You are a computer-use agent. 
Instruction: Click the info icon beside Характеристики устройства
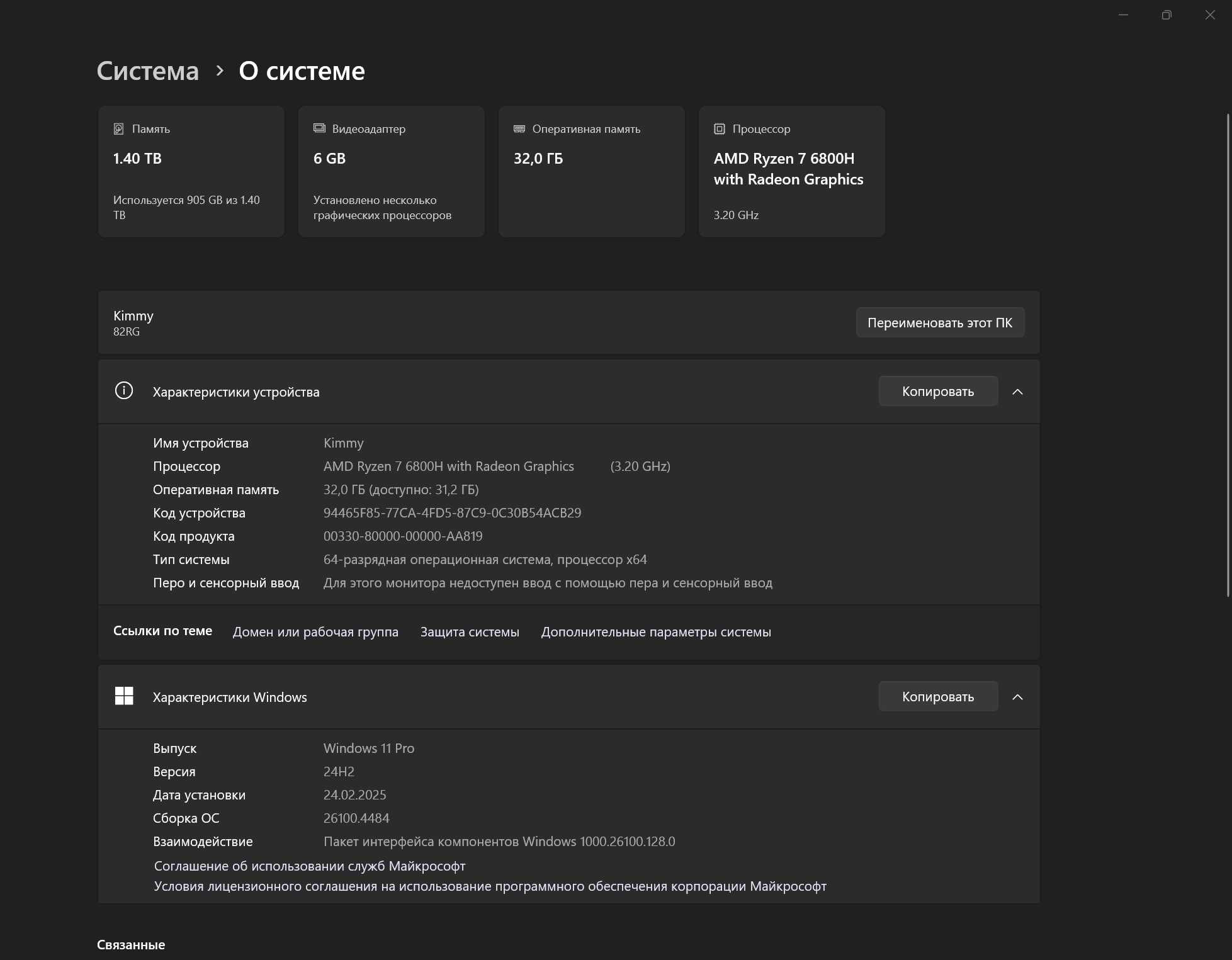(124, 391)
